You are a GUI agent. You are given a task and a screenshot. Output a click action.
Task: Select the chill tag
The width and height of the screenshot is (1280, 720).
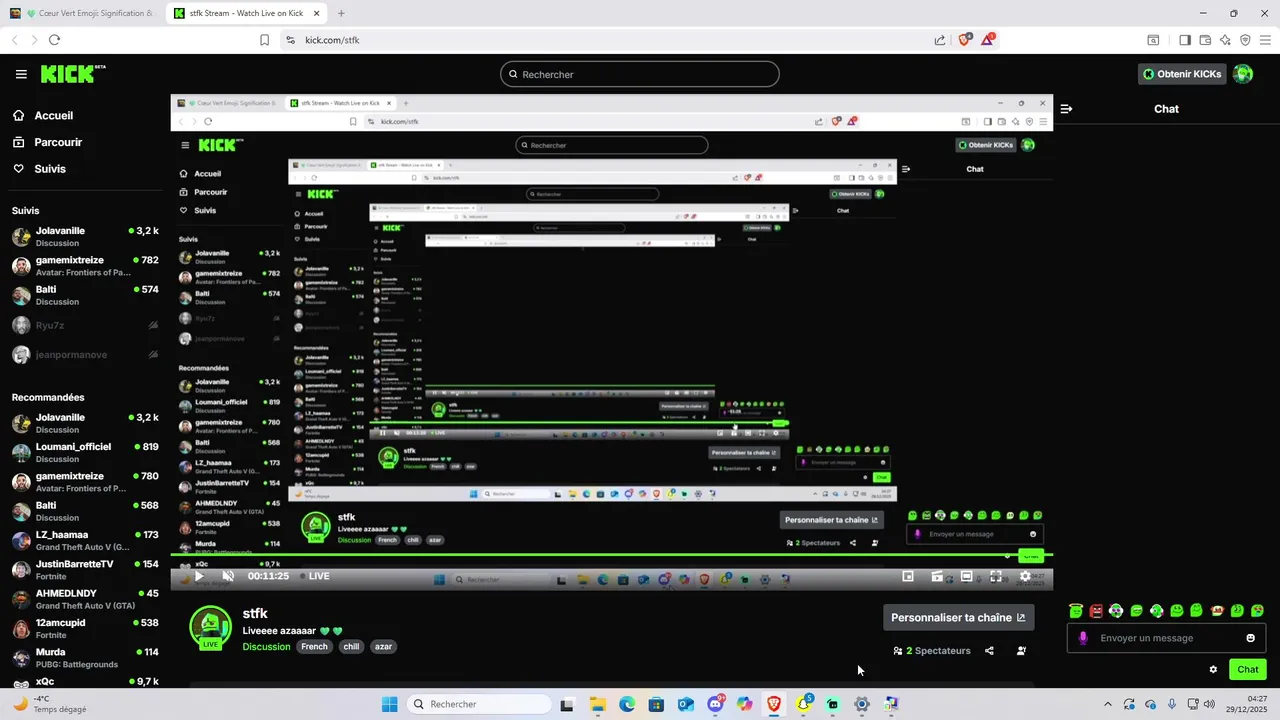click(x=351, y=647)
